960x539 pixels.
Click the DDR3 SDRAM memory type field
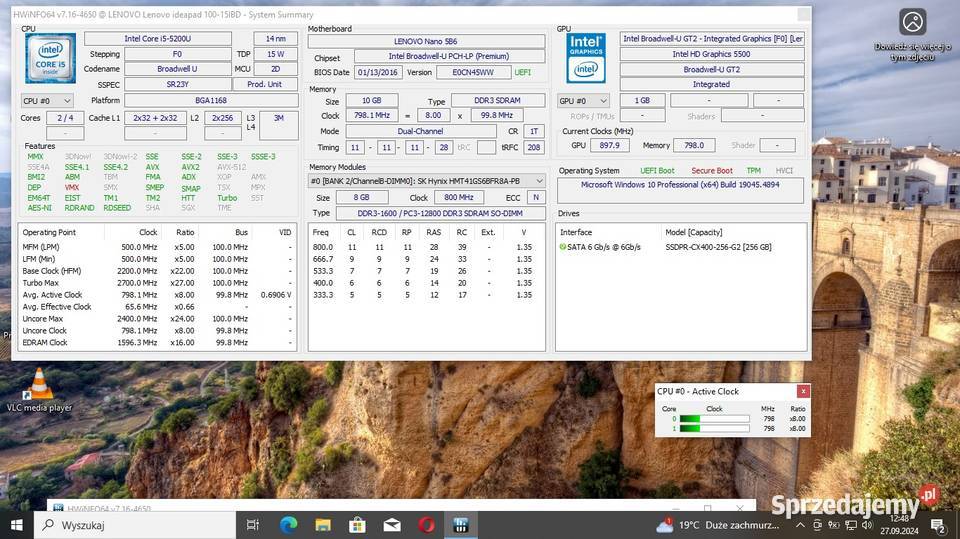(x=497, y=100)
